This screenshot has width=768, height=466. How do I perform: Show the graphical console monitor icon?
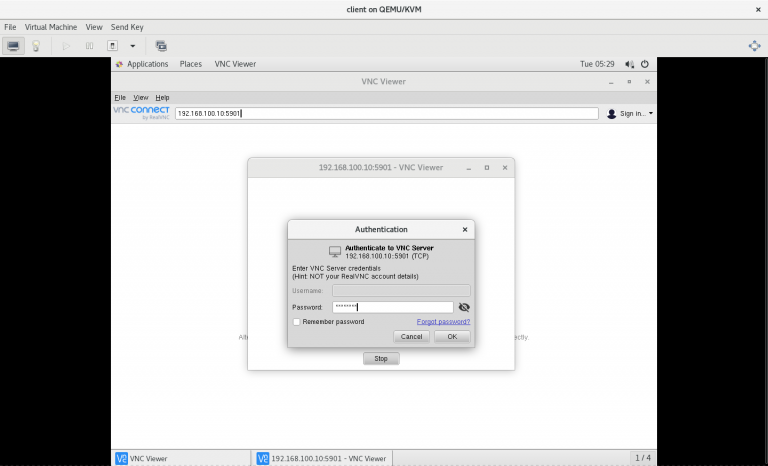pos(13,46)
